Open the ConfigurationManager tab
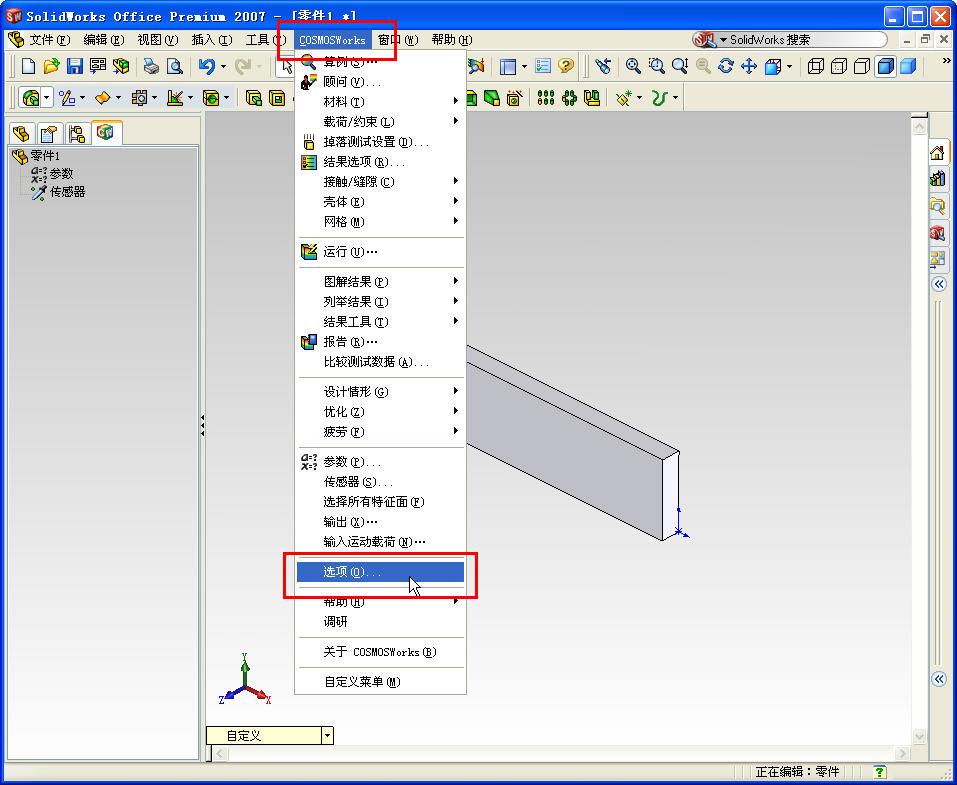 point(76,133)
